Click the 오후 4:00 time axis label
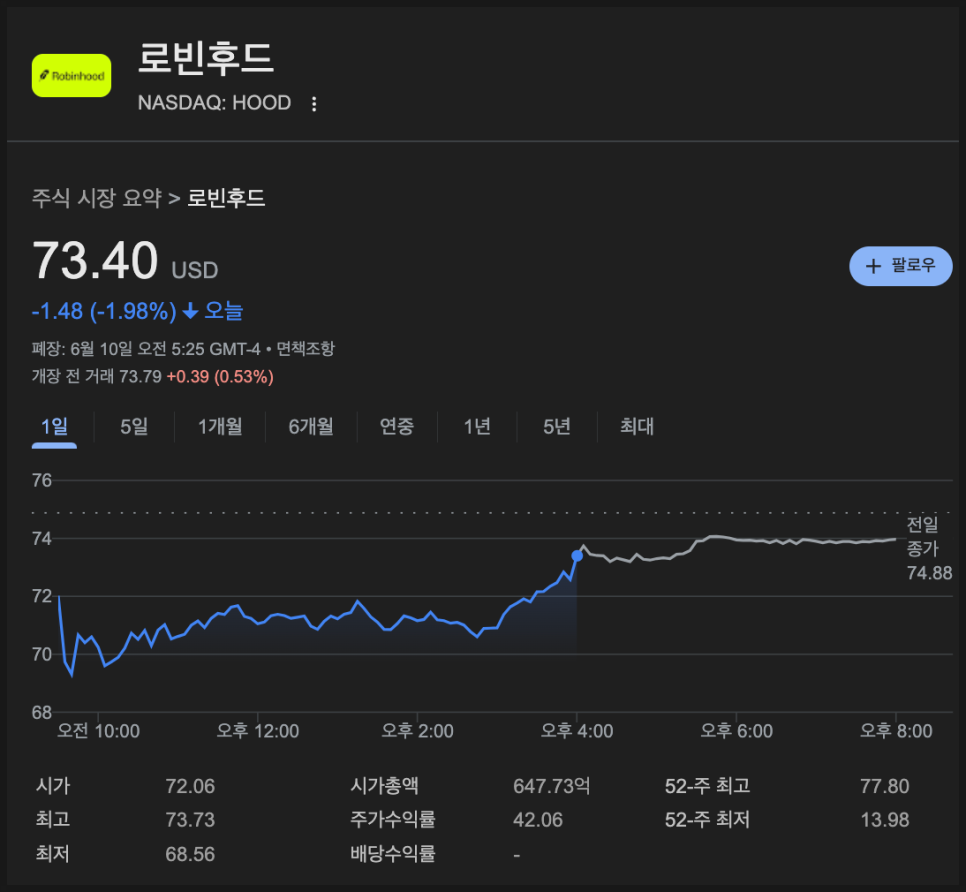Screen dimensions: 966x892 click(x=577, y=731)
